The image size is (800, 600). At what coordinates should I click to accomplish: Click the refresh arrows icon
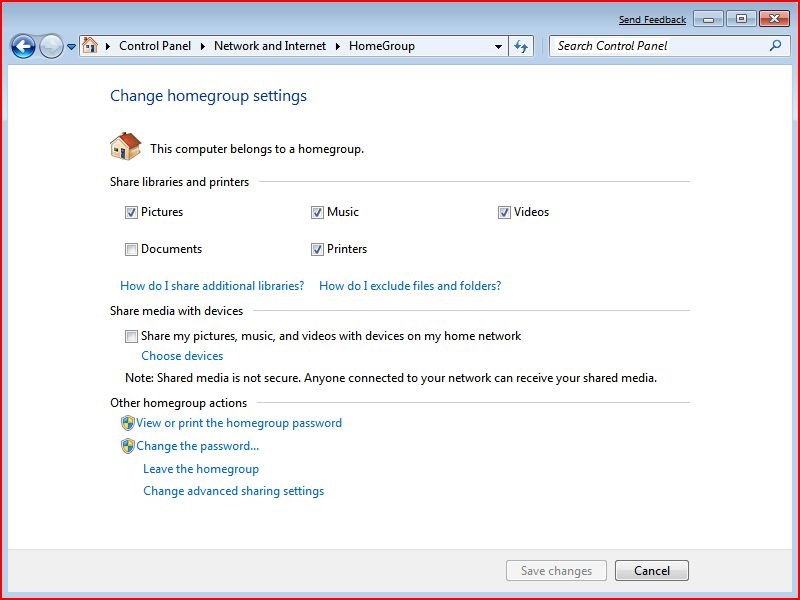(521, 46)
